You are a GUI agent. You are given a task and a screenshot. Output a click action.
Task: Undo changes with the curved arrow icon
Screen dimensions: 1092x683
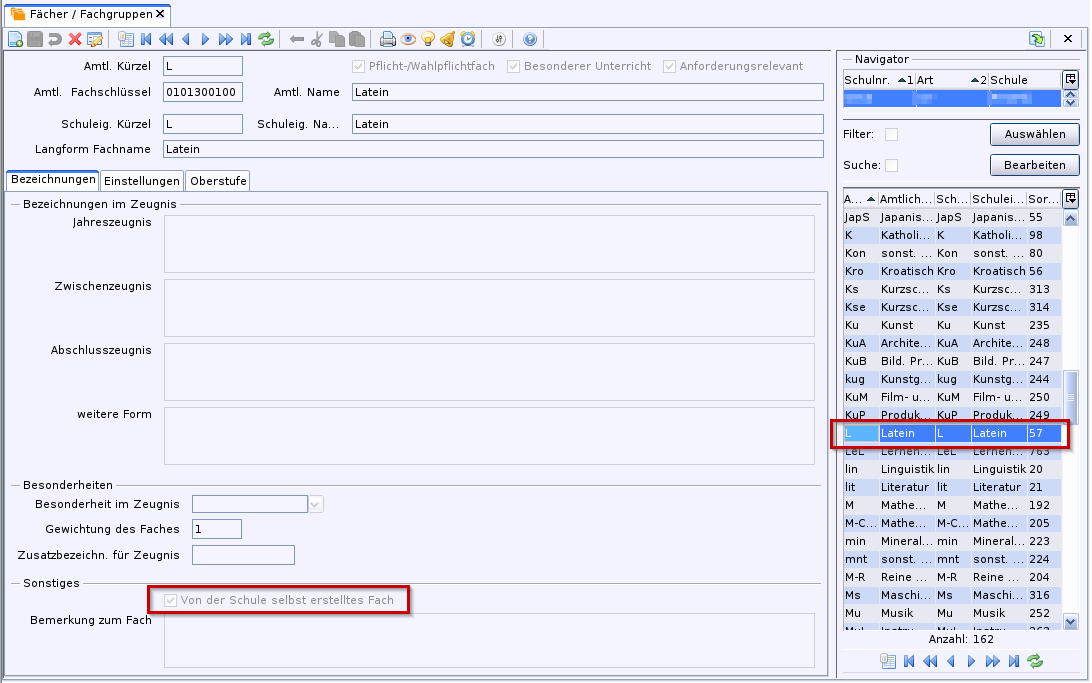coord(54,39)
